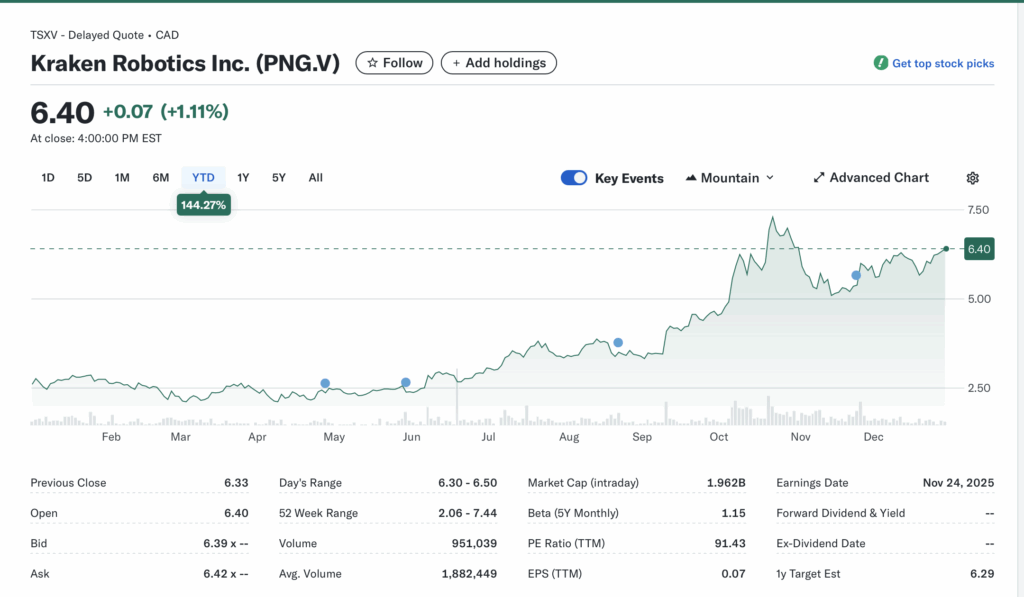
Task: Select the 5Y time range tab
Action: (280, 177)
